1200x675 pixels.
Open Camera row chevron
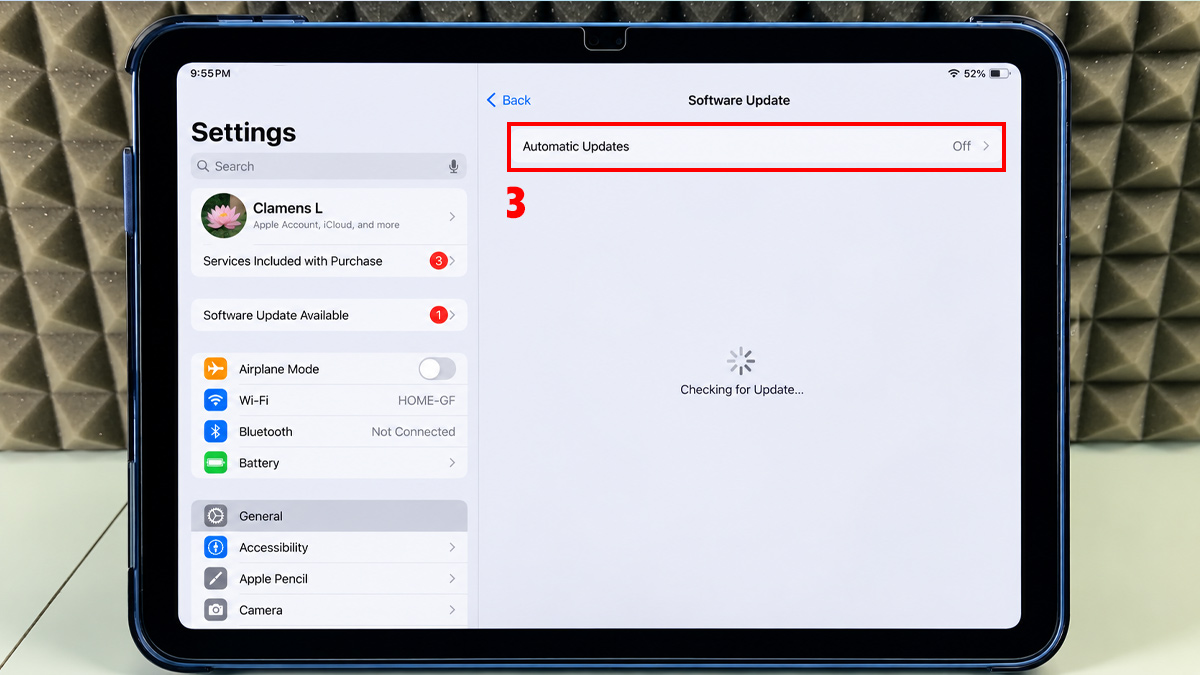click(x=452, y=610)
